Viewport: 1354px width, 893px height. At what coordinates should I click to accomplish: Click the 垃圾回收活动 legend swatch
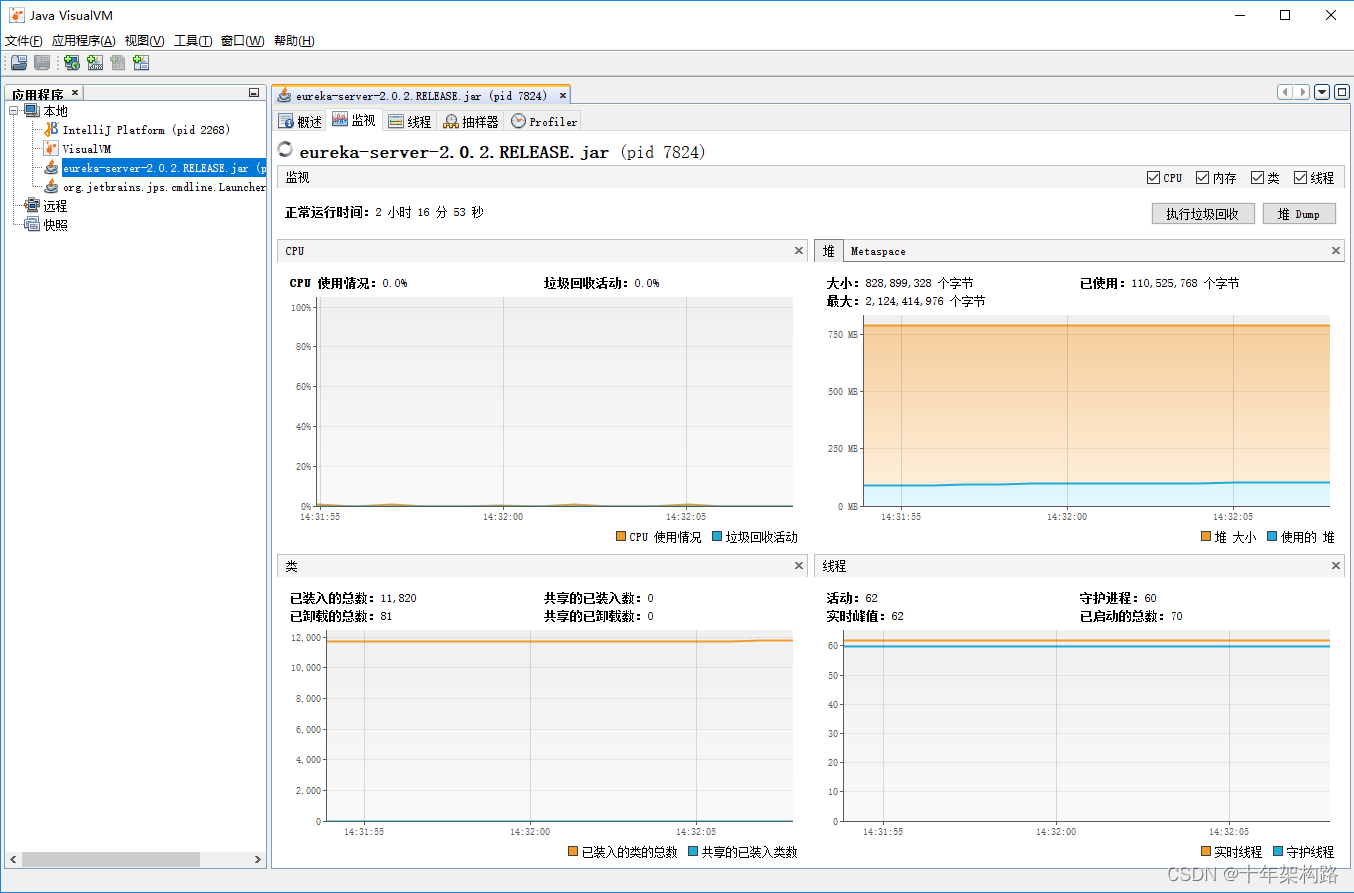click(x=718, y=537)
